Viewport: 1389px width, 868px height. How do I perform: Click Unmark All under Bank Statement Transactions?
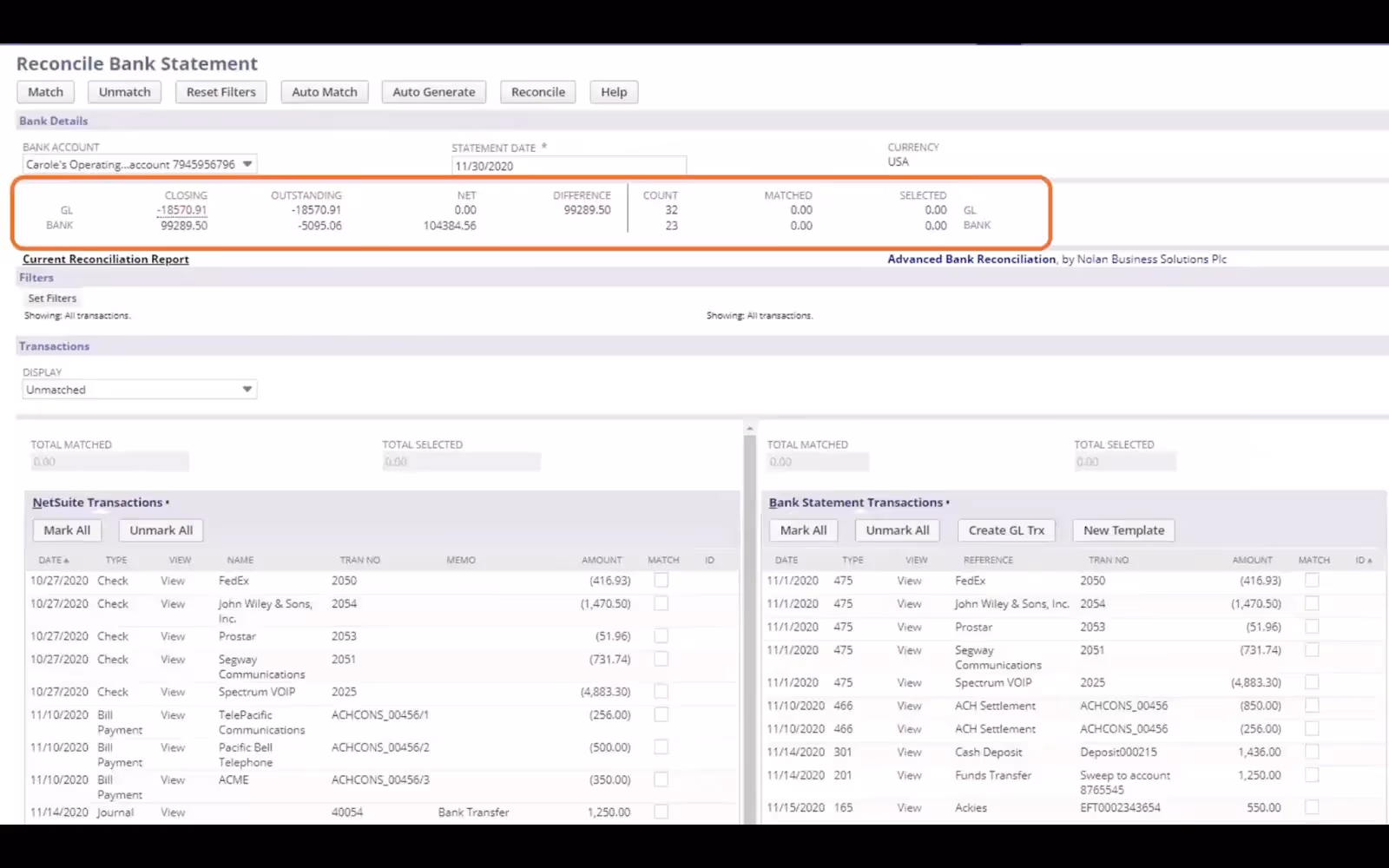(897, 529)
